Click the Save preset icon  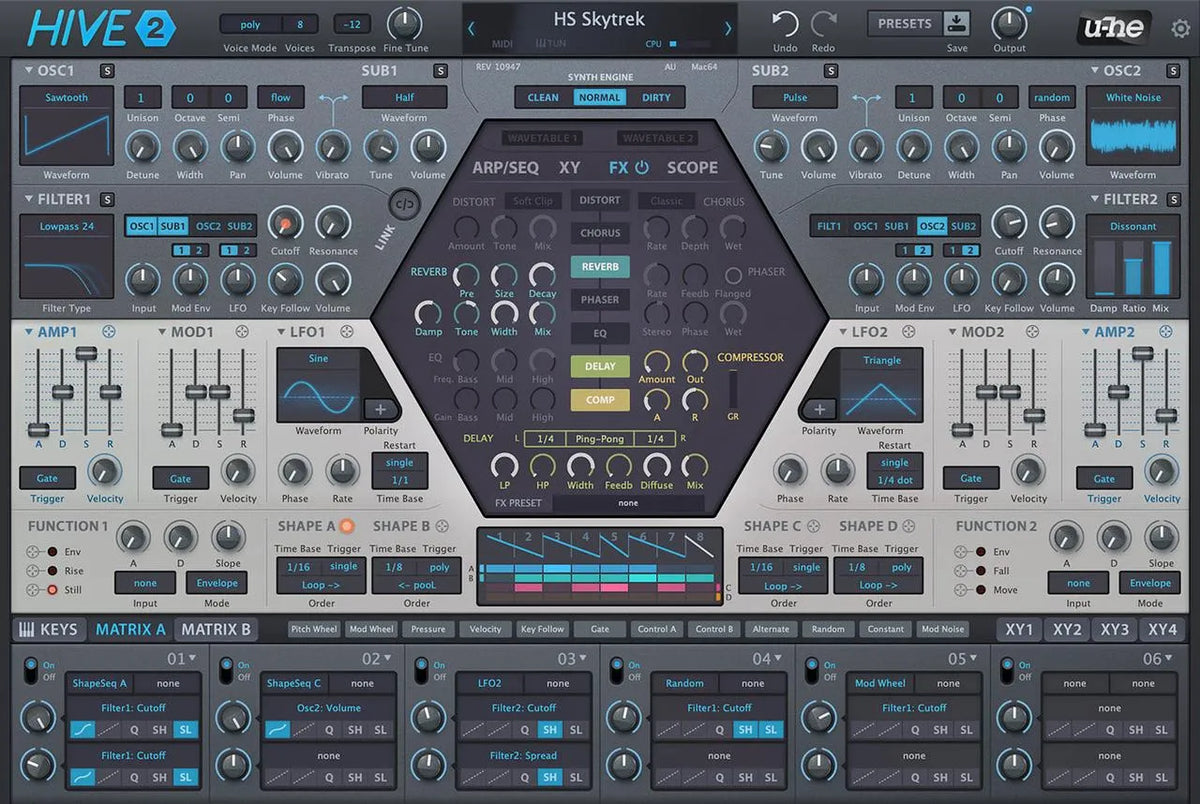pyautogui.click(x=957, y=24)
